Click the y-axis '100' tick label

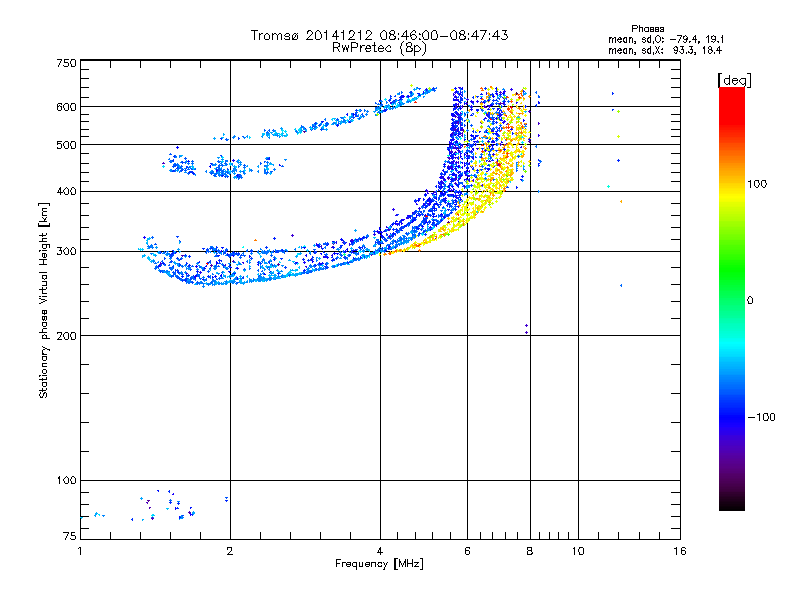(x=66, y=480)
